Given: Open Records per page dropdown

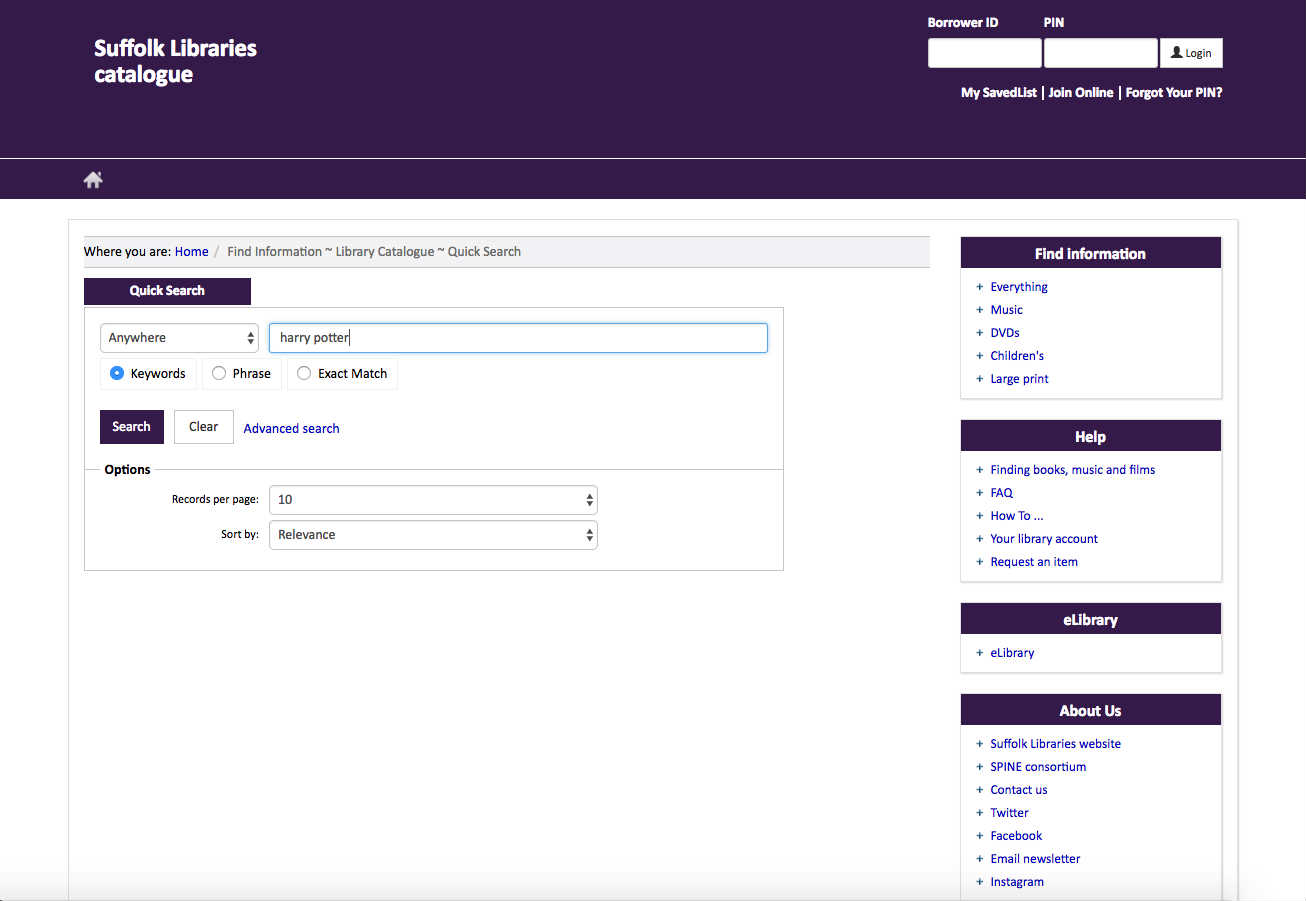Looking at the screenshot, I should pyautogui.click(x=433, y=500).
